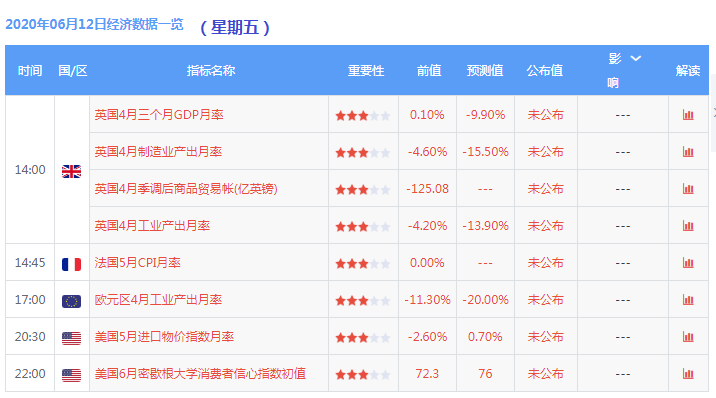Screen dimensions: 716x398
Task: Open chart icon for UK GDP row
Action: click(x=688, y=115)
